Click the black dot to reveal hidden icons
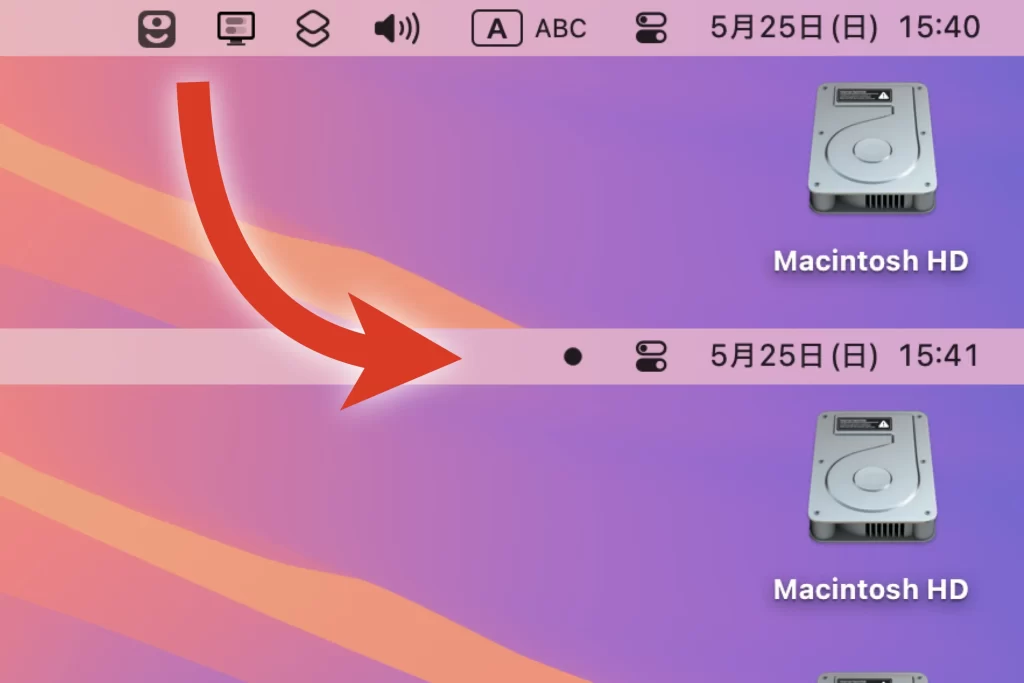Screen dimensions: 1024x683 click(x=573, y=357)
